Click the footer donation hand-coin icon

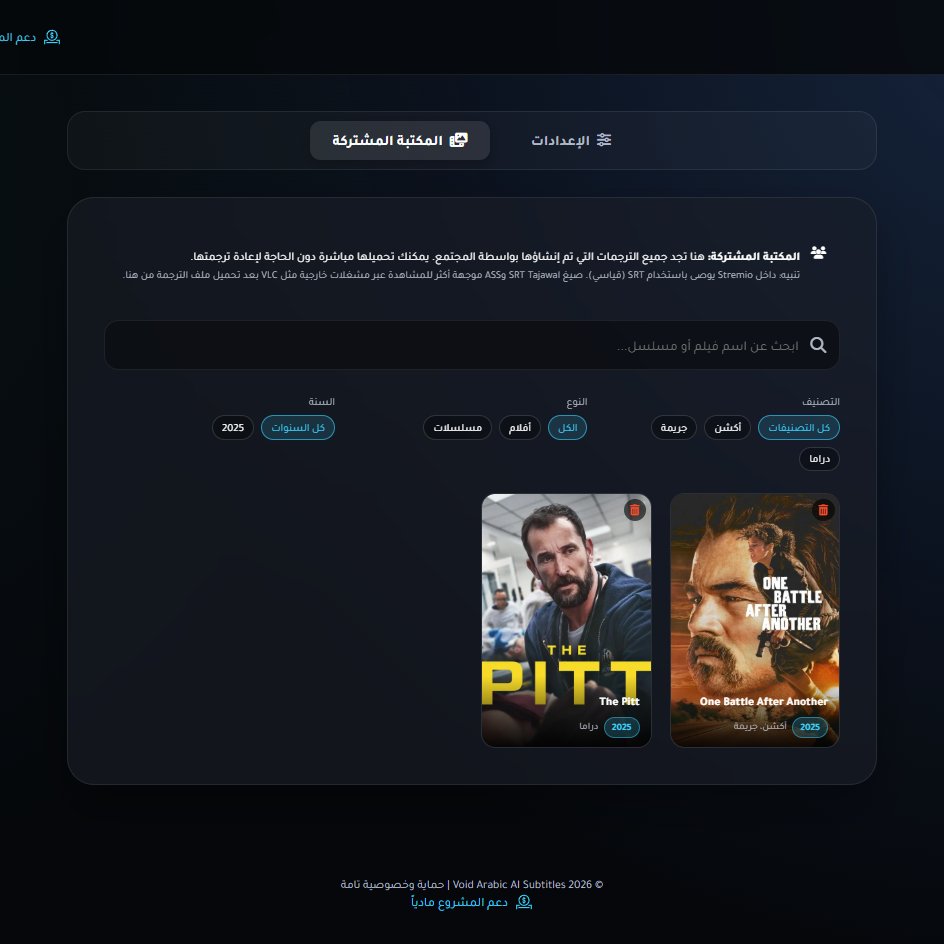tap(524, 901)
